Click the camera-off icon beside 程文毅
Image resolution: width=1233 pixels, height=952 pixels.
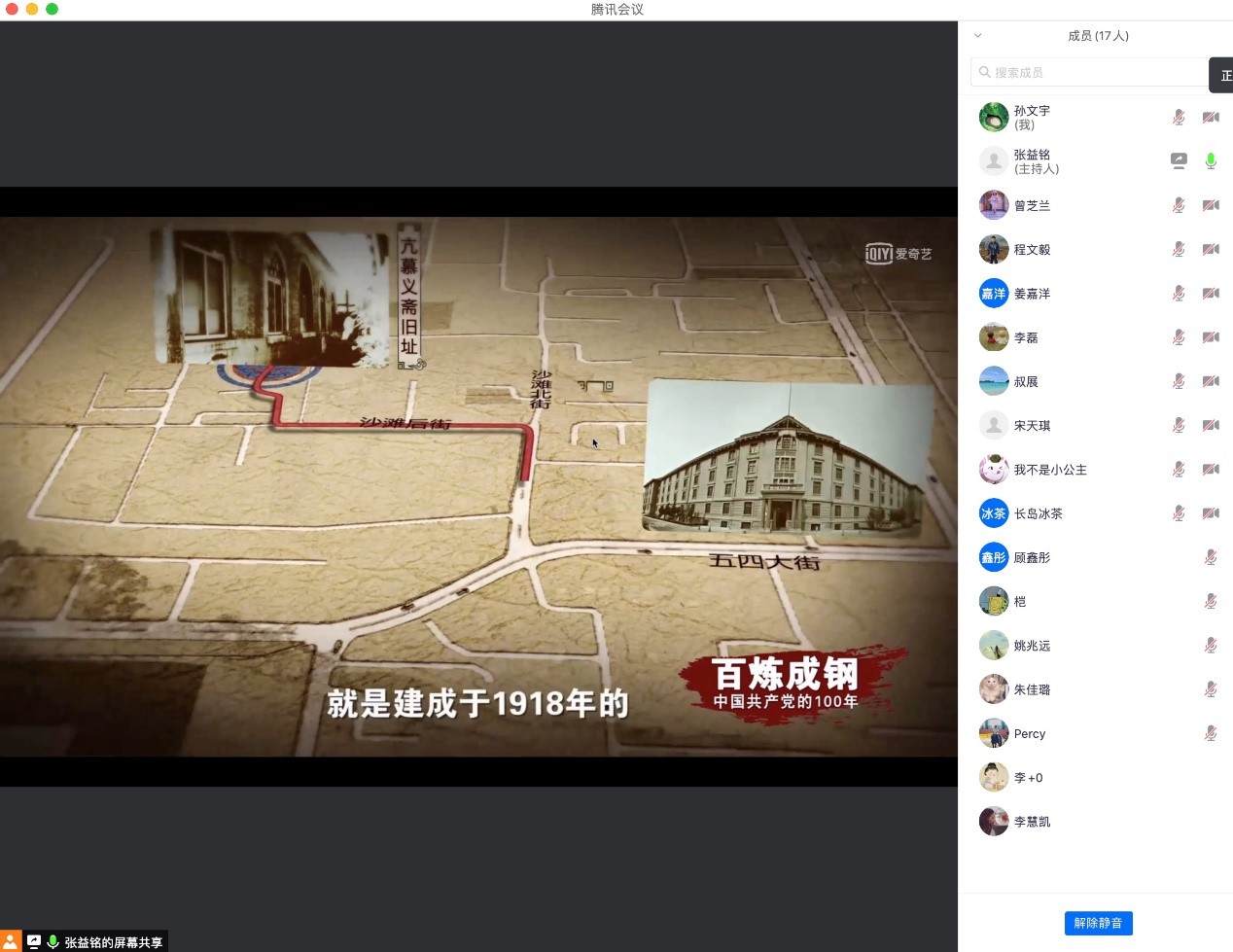tap(1211, 249)
